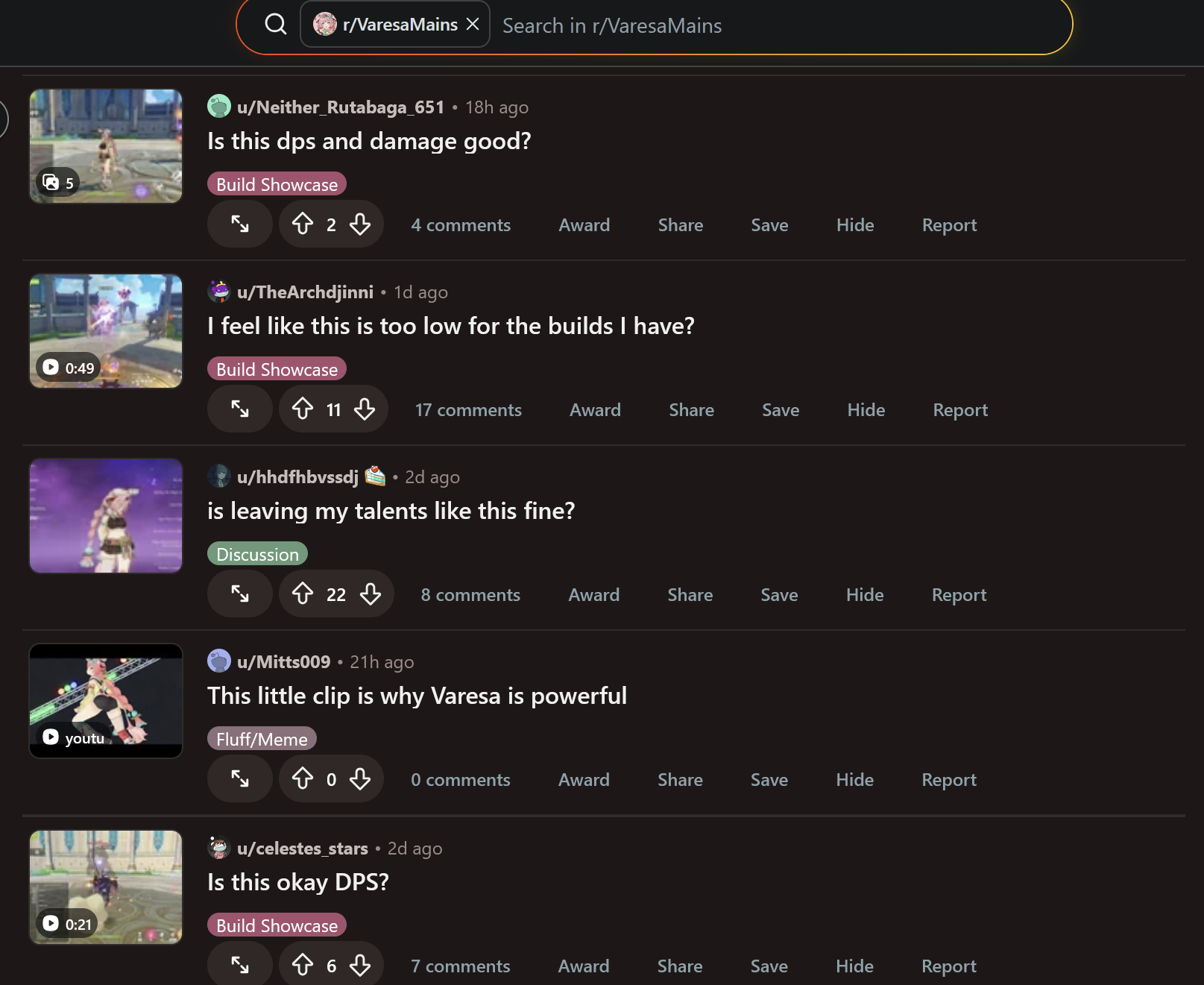Select the Fluff/Meme flair tag
This screenshot has height=985, width=1204.
tap(262, 739)
